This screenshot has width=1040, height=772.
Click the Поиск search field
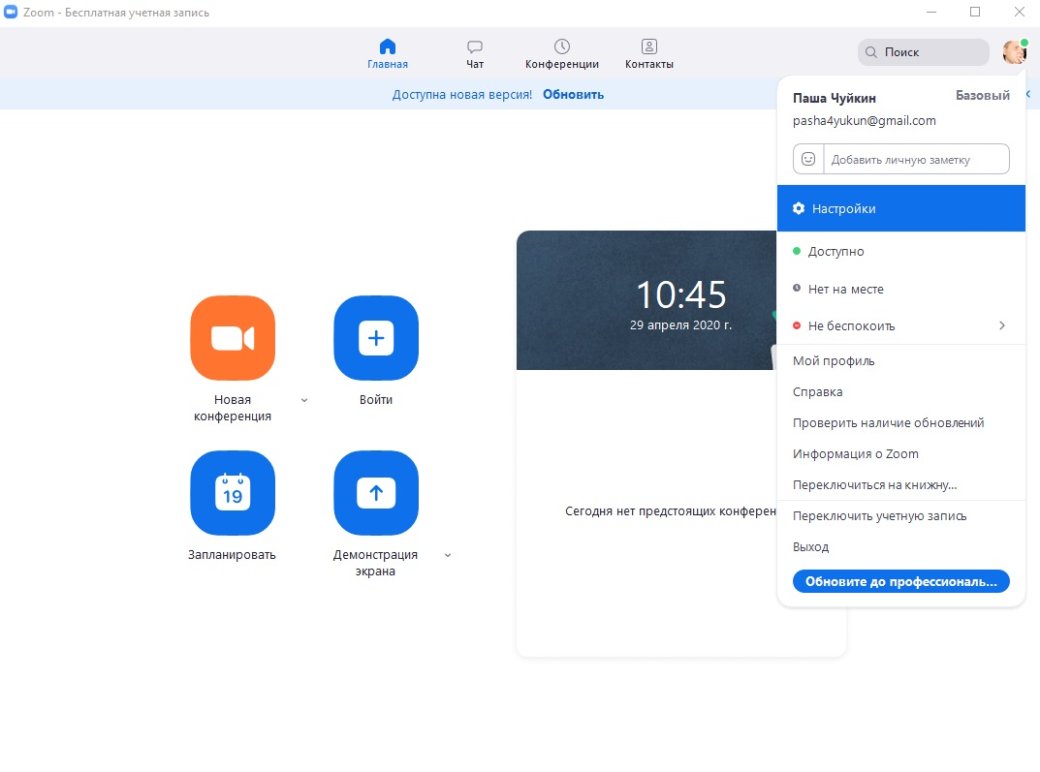click(923, 52)
